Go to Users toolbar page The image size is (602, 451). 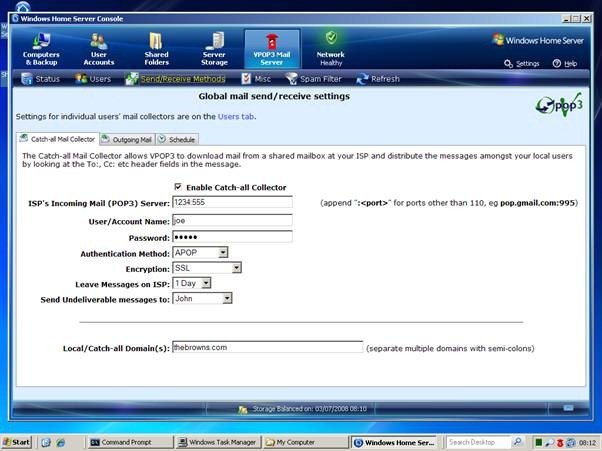93,79
